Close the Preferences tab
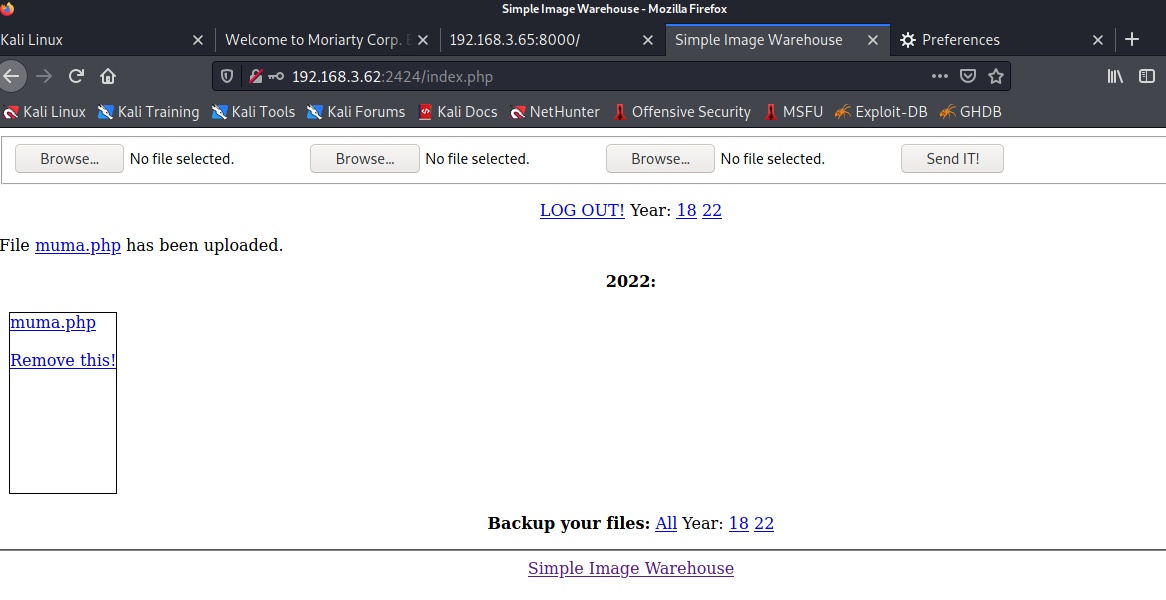This screenshot has height=600, width=1166. coord(1098,40)
